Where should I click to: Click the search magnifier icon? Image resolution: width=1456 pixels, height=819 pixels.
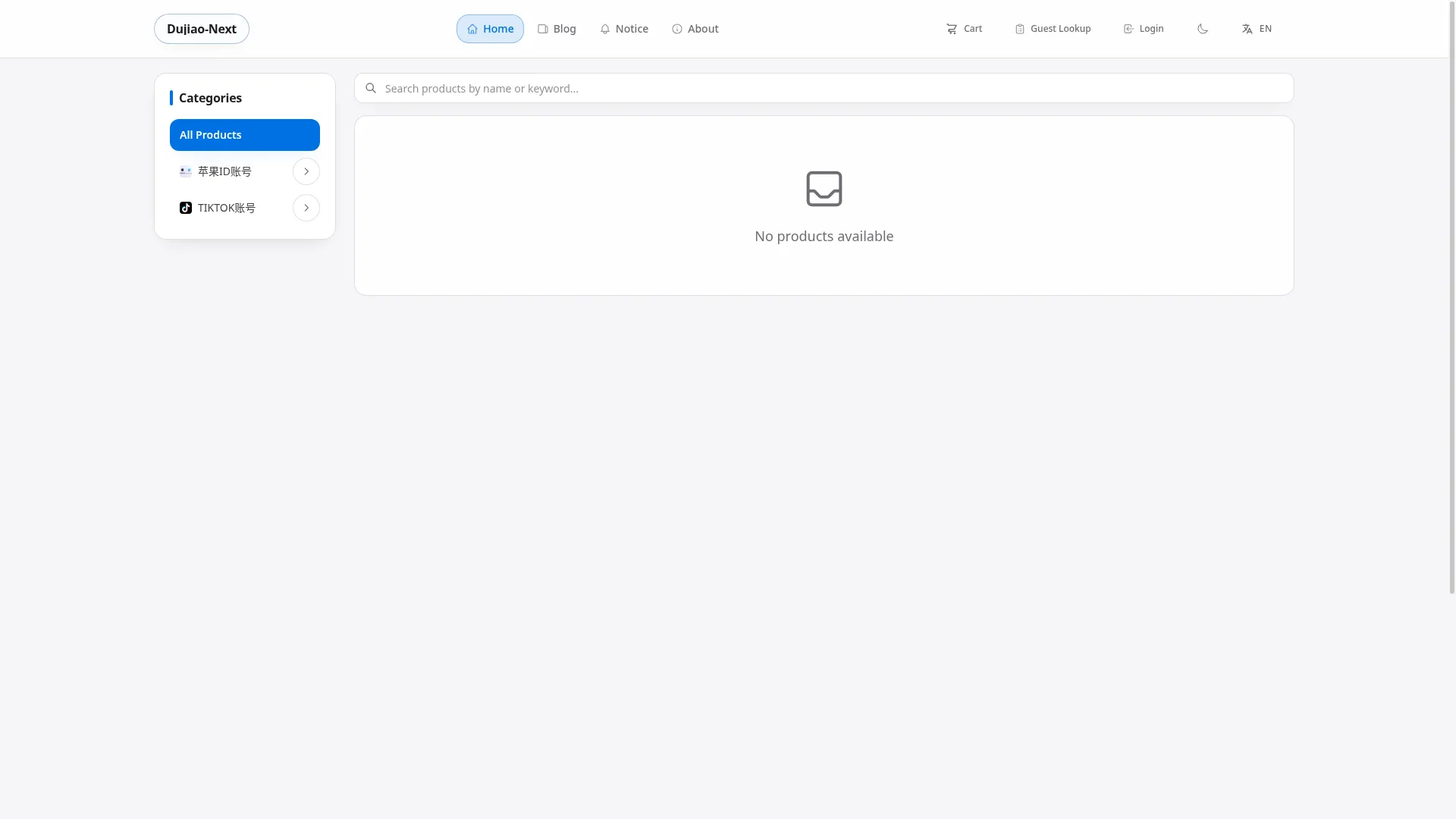click(x=371, y=88)
